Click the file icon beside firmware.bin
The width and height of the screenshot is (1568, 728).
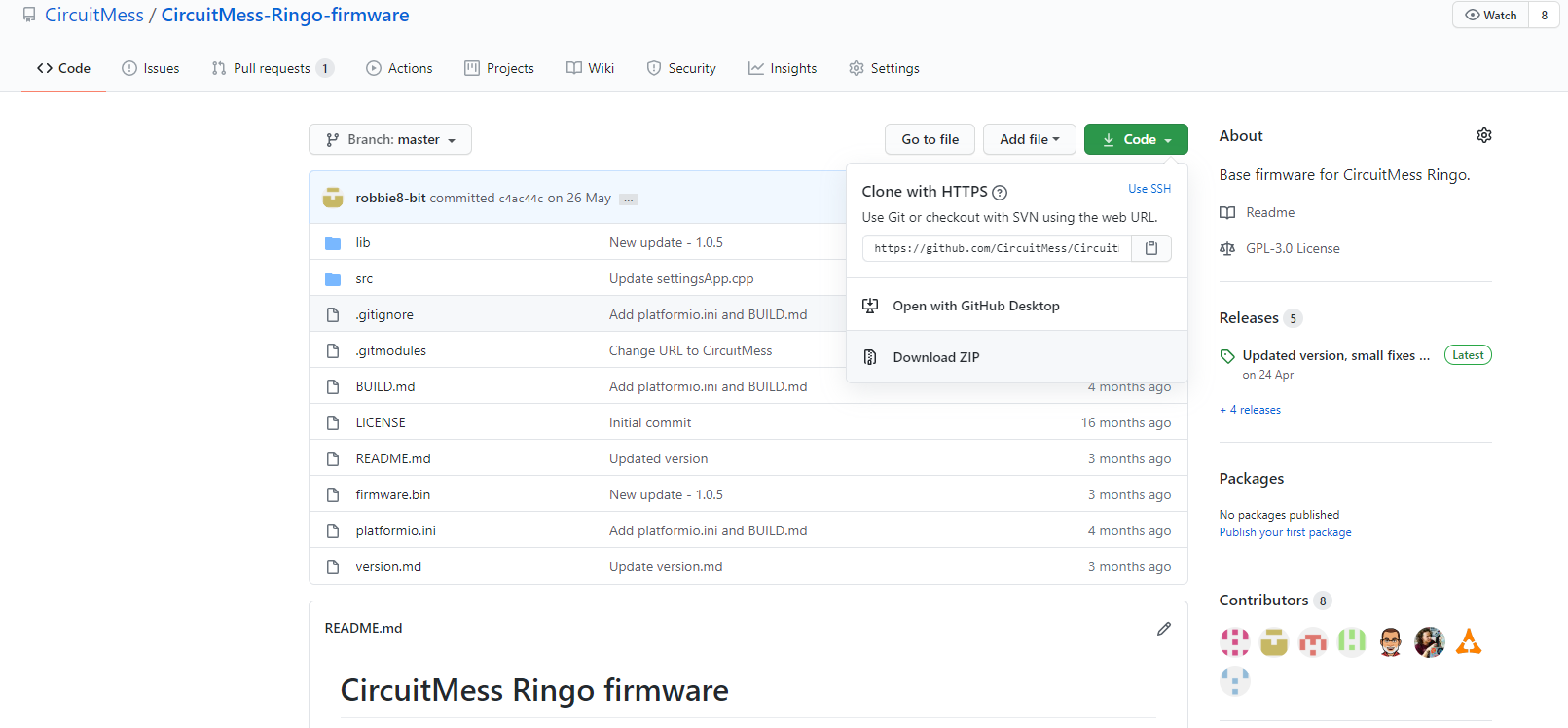333,495
